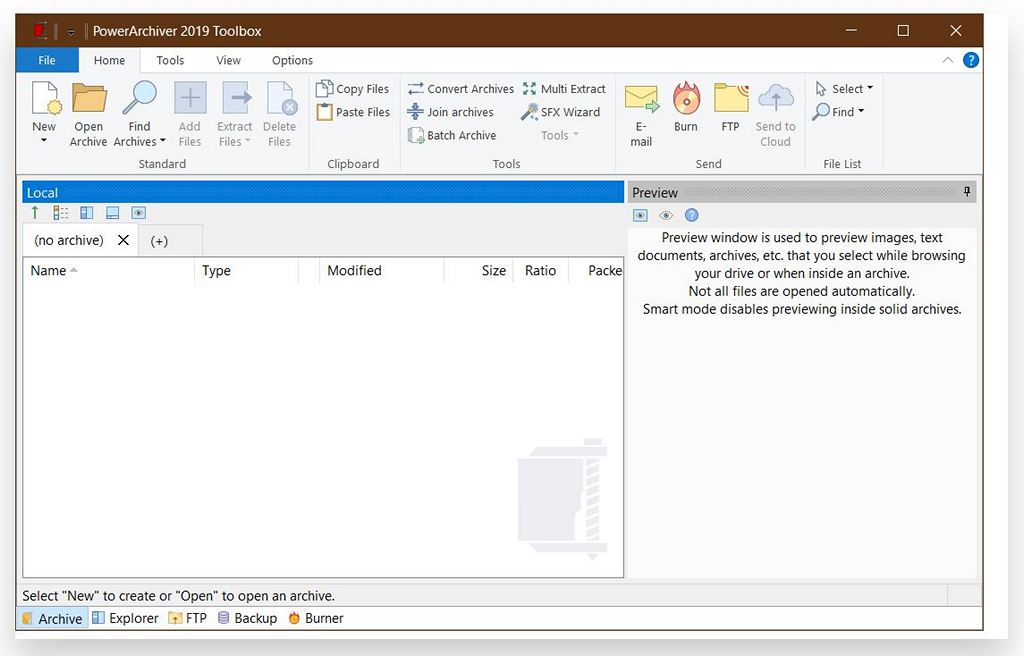Launch Multi Extract tool

(564, 89)
